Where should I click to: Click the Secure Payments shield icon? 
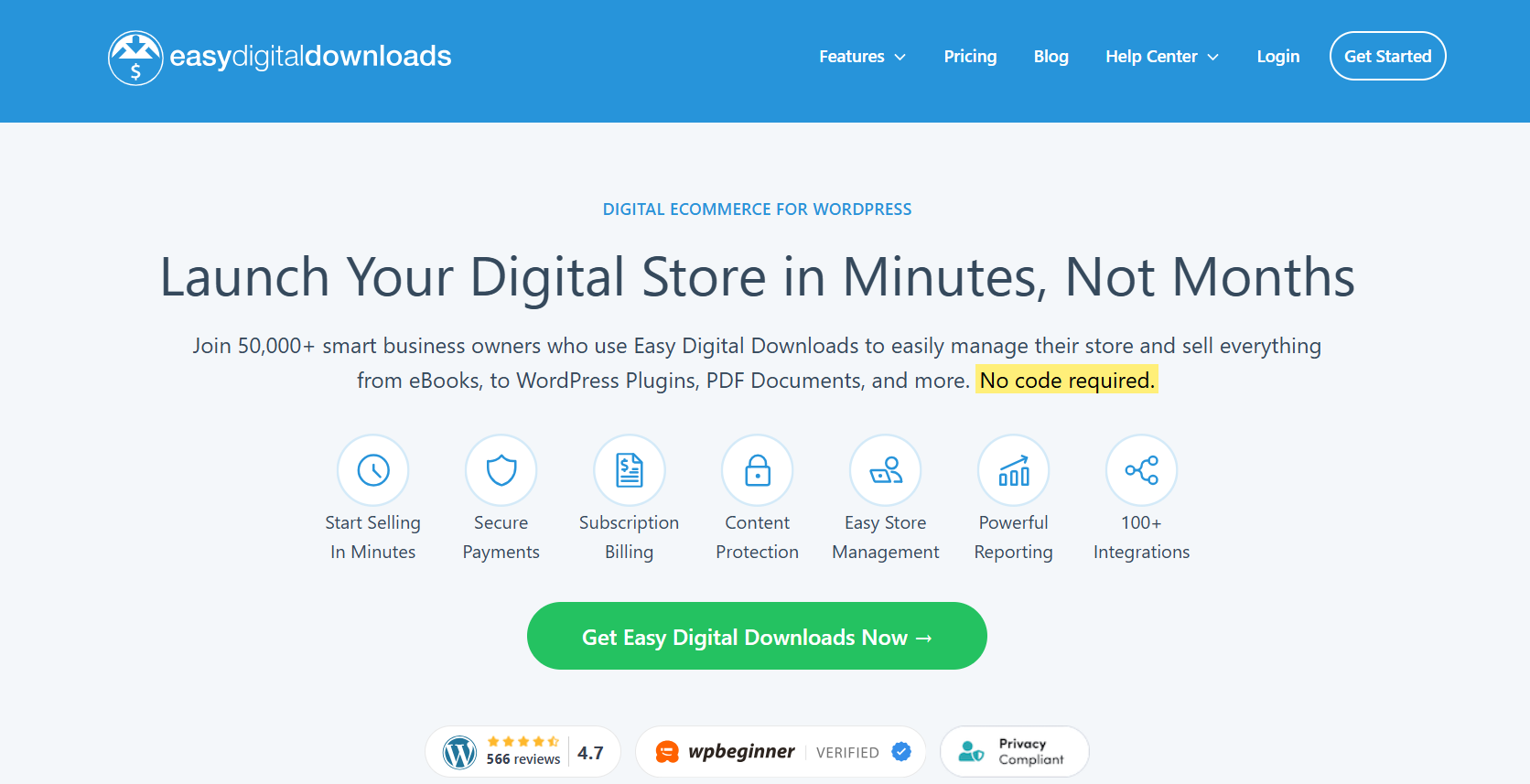click(x=501, y=470)
